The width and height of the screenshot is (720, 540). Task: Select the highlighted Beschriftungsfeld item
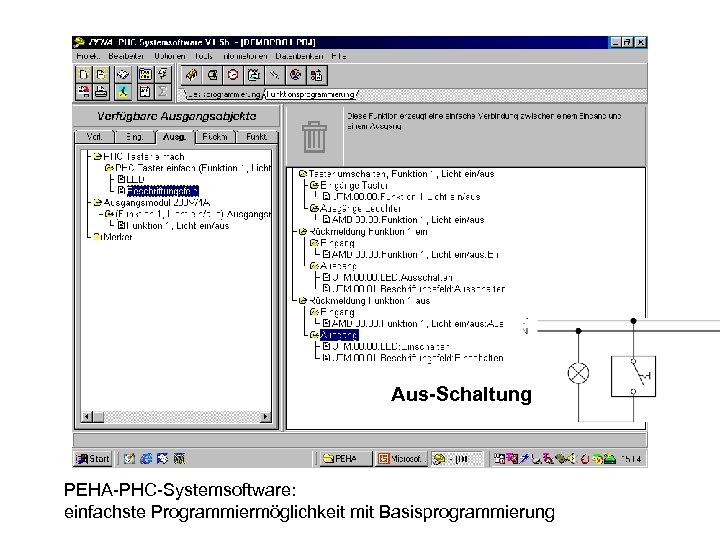tap(163, 191)
